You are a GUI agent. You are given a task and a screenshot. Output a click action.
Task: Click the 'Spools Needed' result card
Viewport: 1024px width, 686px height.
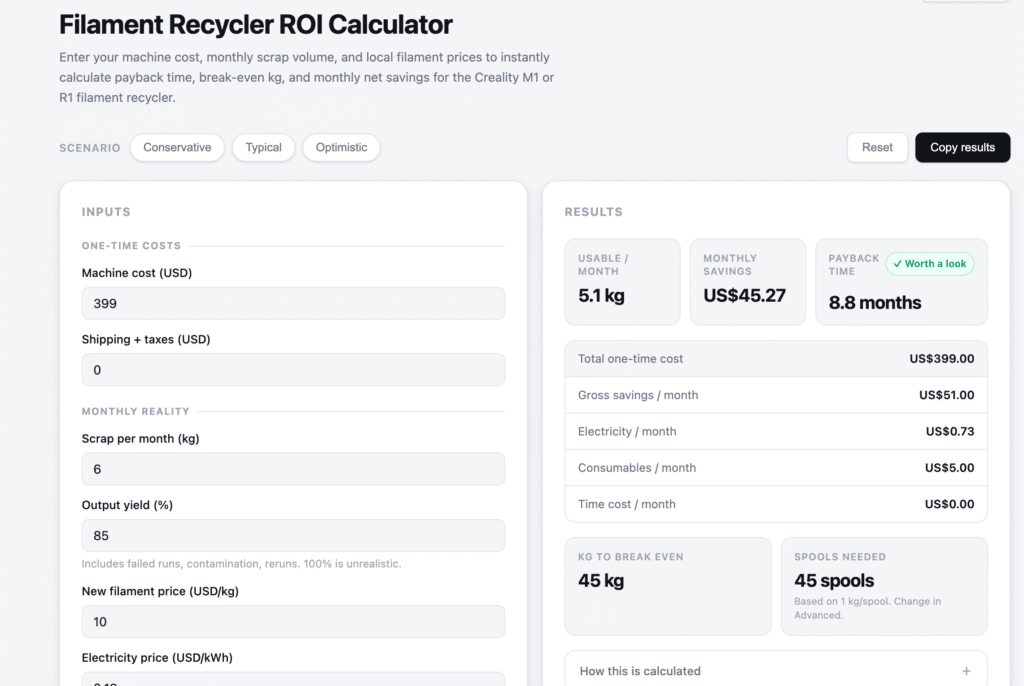(883, 586)
